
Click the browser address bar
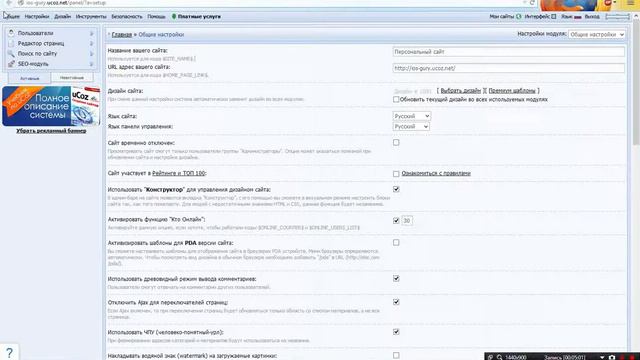(x=269, y=2)
